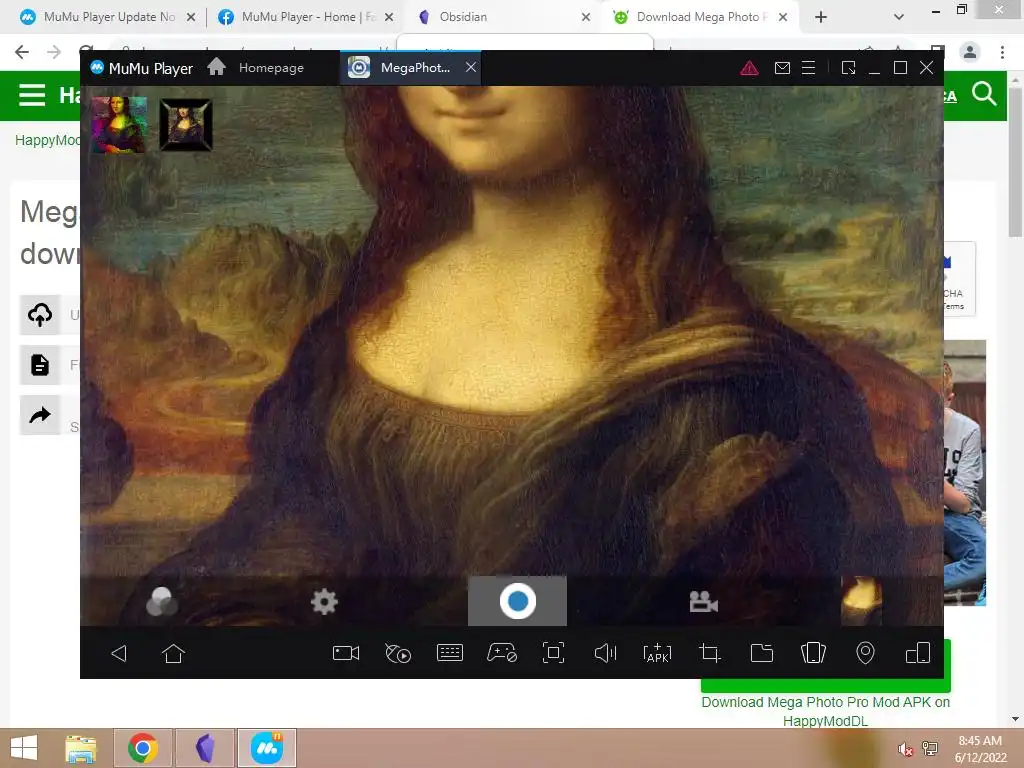Open the MuMu mail envelope icon
The height and width of the screenshot is (768, 1024).
click(782, 67)
